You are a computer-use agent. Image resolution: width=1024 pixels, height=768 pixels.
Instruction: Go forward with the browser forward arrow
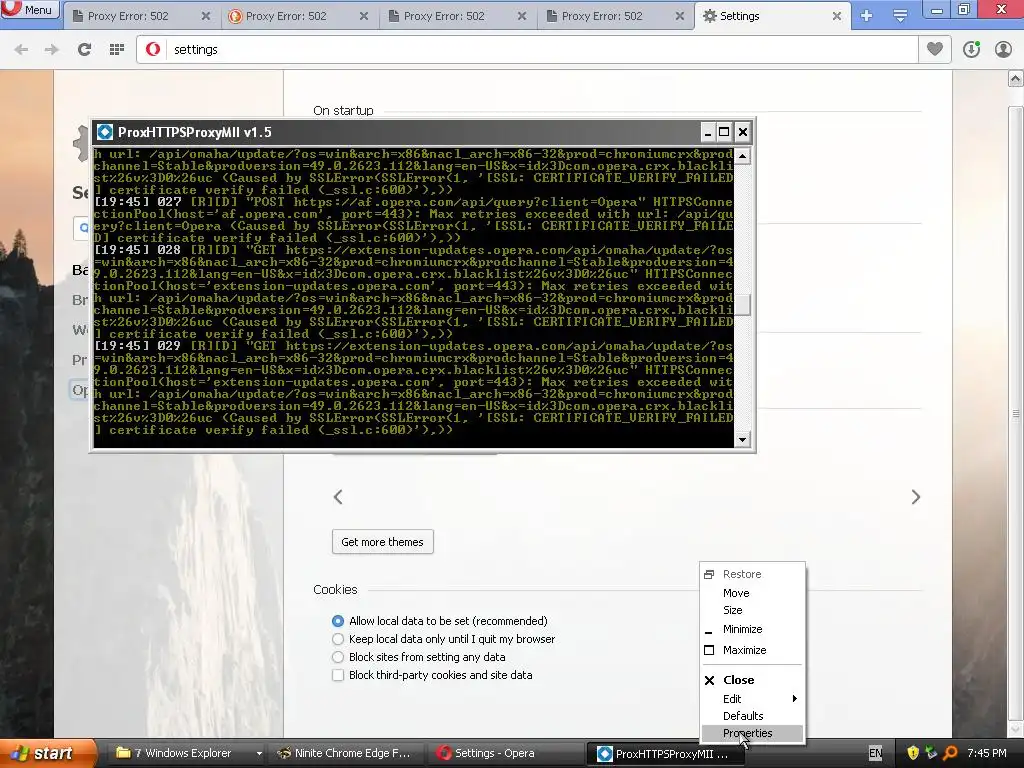(x=52, y=50)
